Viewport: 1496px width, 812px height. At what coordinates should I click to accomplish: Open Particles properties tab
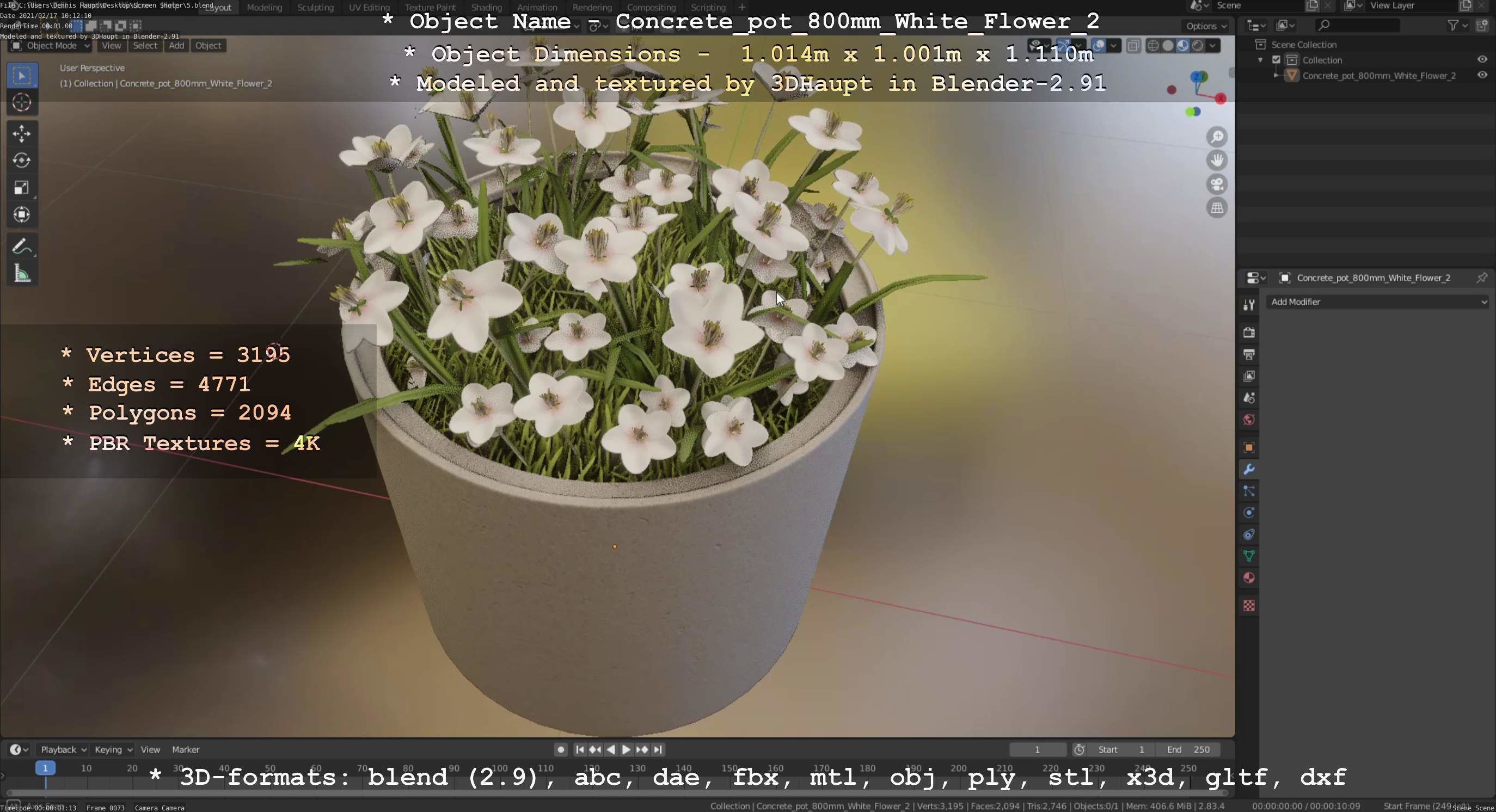1249,491
